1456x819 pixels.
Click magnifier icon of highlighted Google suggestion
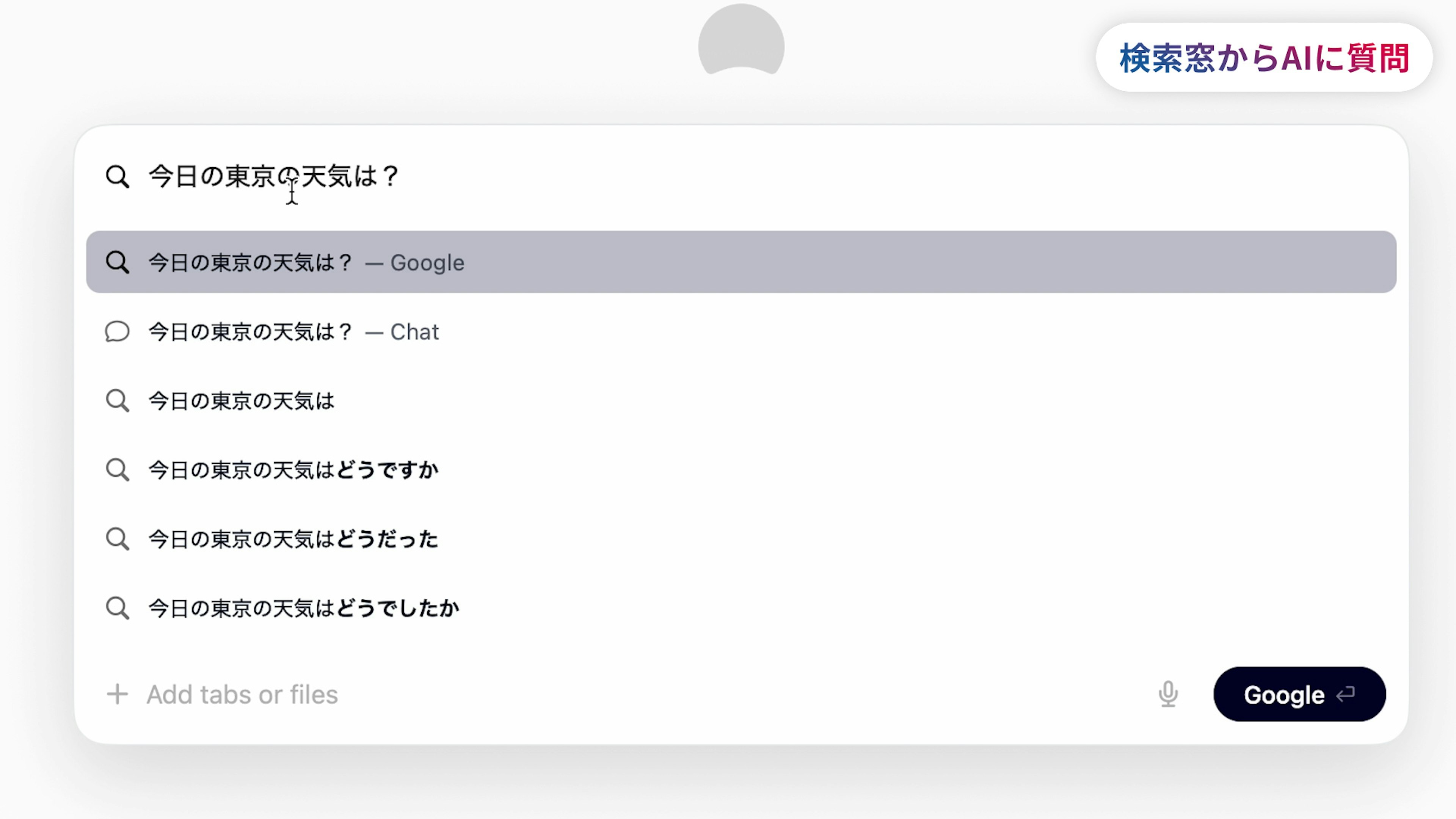click(x=118, y=262)
